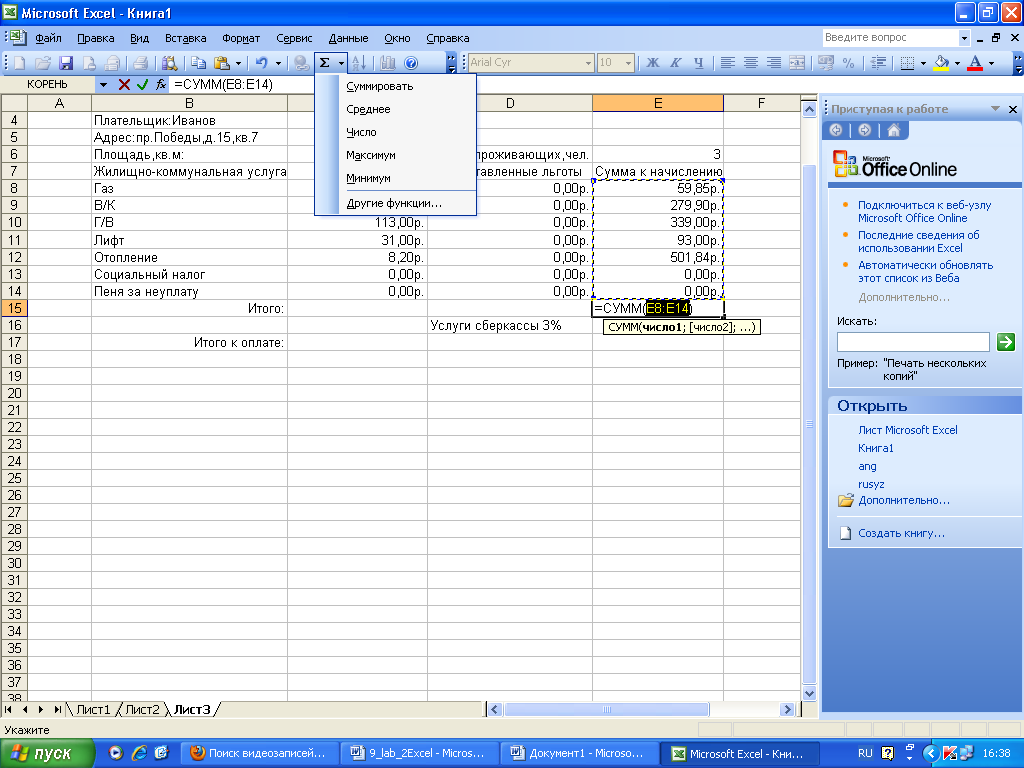
Task: Open font size 10 dropdown
Action: coord(628,63)
